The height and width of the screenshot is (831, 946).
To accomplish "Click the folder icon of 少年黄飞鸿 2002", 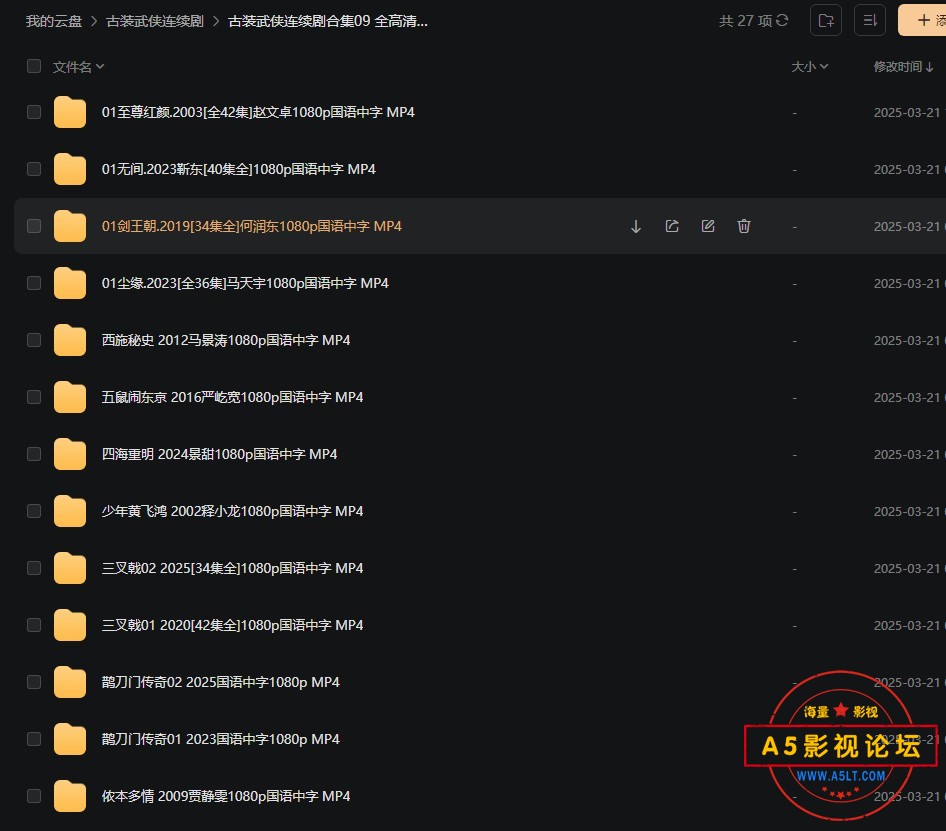I will [70, 511].
